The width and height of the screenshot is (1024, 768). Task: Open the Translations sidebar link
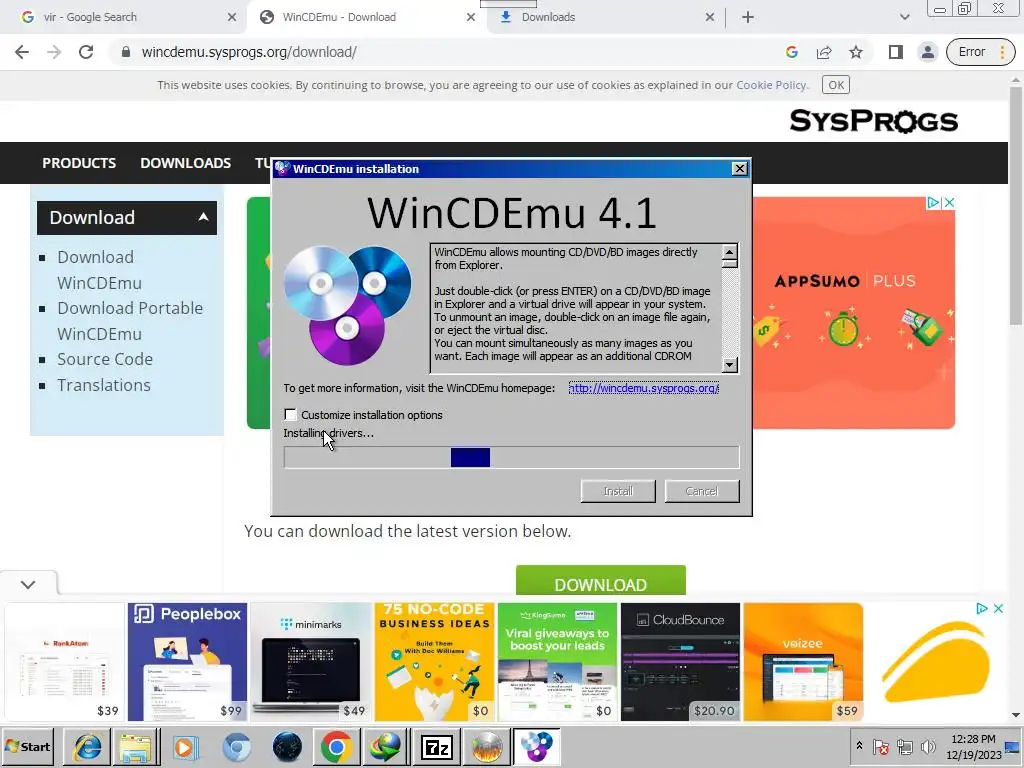(x=104, y=385)
